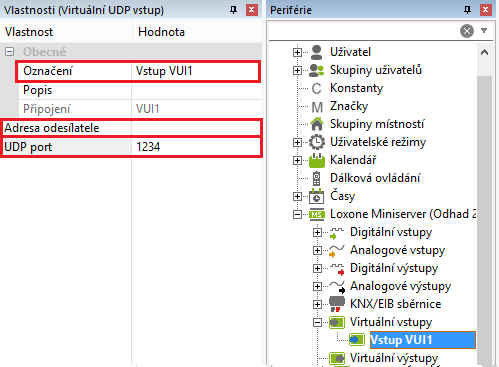Close the Periférie panel
This screenshot has height=367, width=499.
(486, 10)
